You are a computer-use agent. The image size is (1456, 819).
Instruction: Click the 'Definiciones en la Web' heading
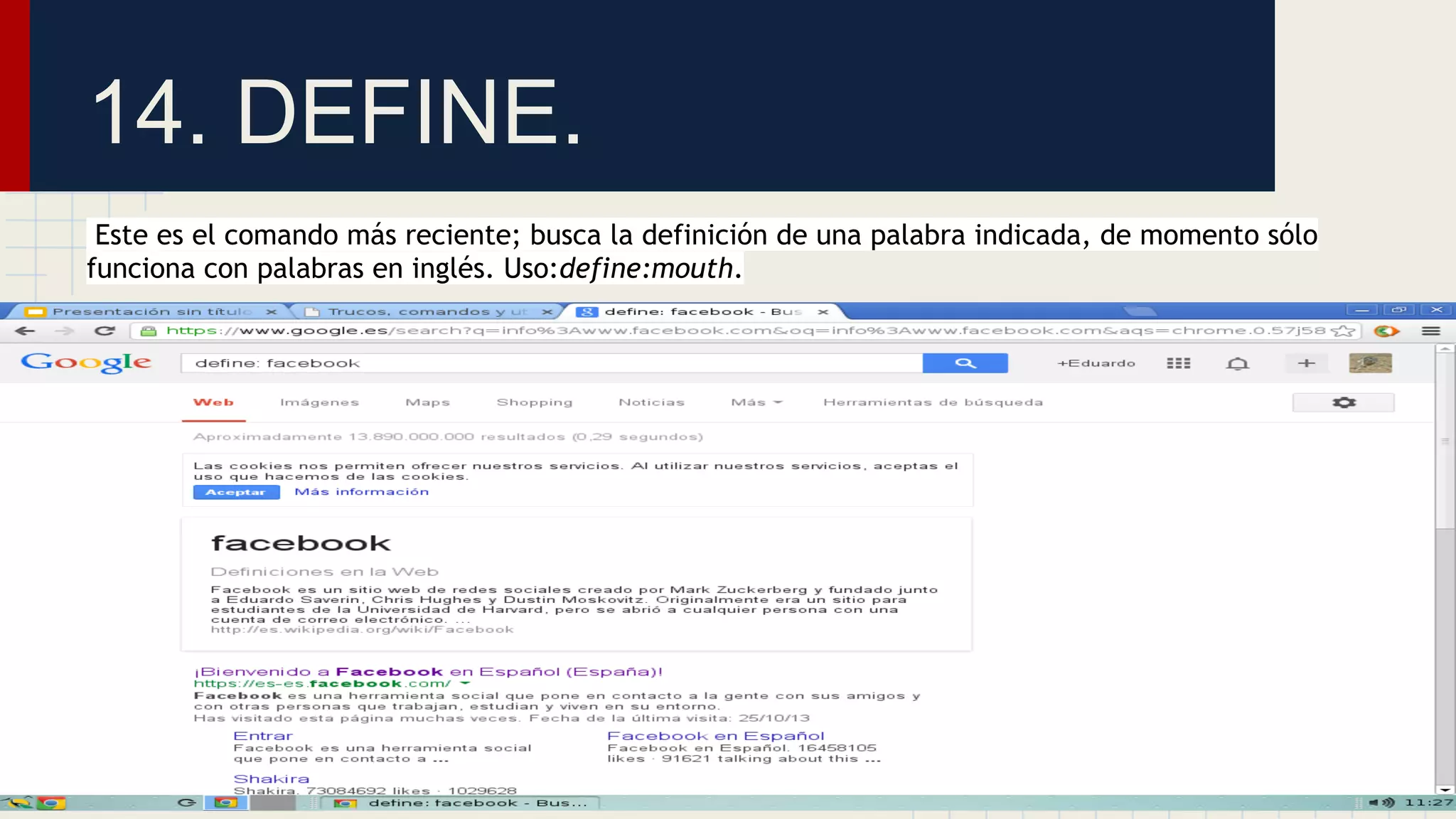(324, 572)
